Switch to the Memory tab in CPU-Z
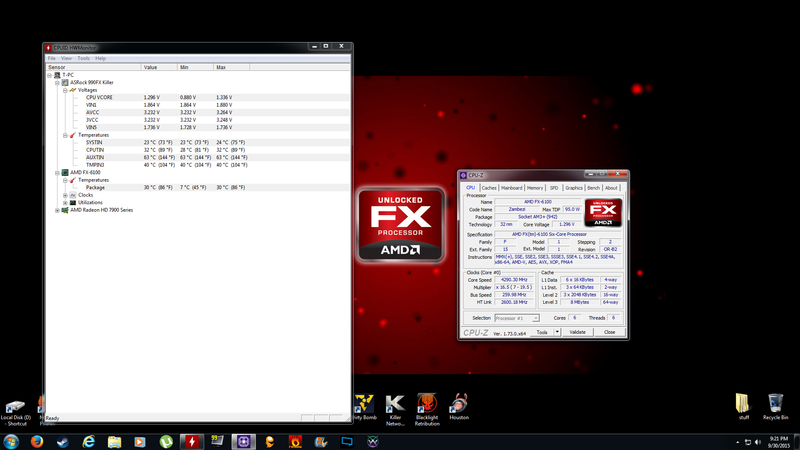Image resolution: width=800 pixels, height=450 pixels. (535, 188)
